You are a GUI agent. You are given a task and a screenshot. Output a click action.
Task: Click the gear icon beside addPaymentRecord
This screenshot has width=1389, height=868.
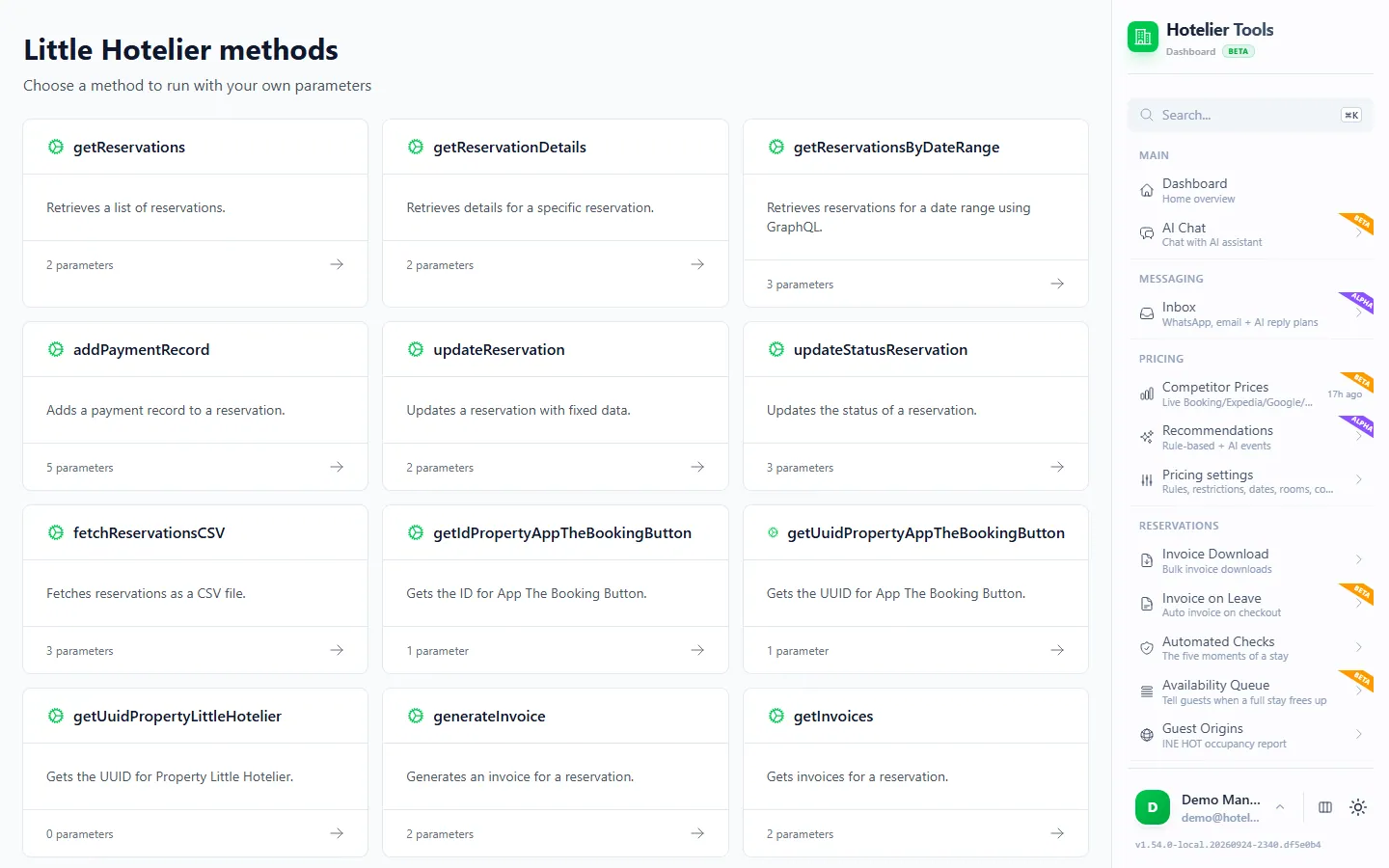tap(56, 349)
